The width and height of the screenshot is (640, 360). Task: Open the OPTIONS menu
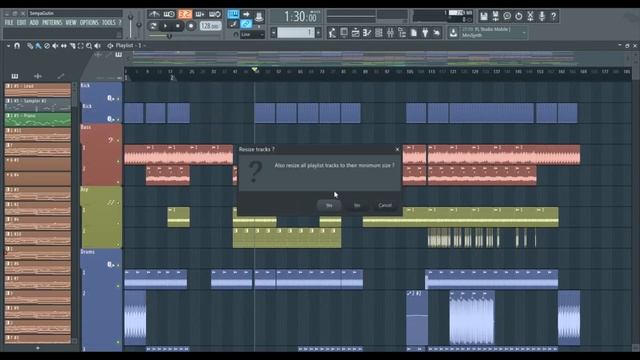[89, 22]
